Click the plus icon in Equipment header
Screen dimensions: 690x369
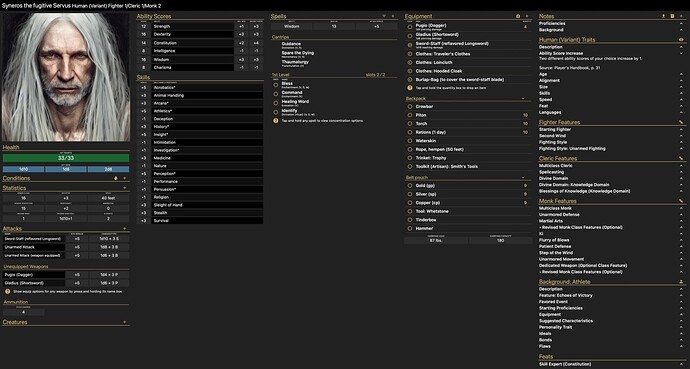tap(527, 16)
